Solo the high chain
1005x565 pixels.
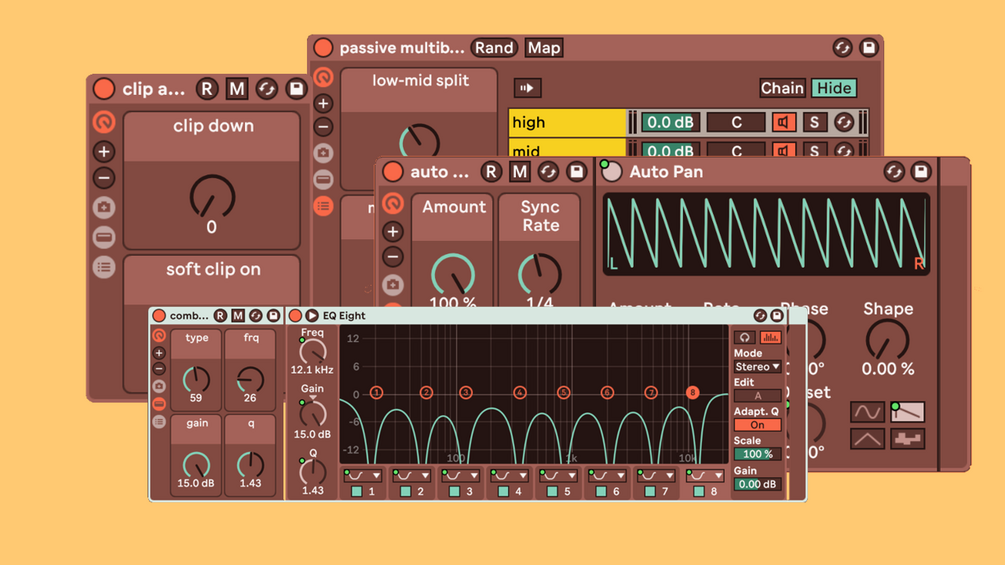(x=814, y=122)
